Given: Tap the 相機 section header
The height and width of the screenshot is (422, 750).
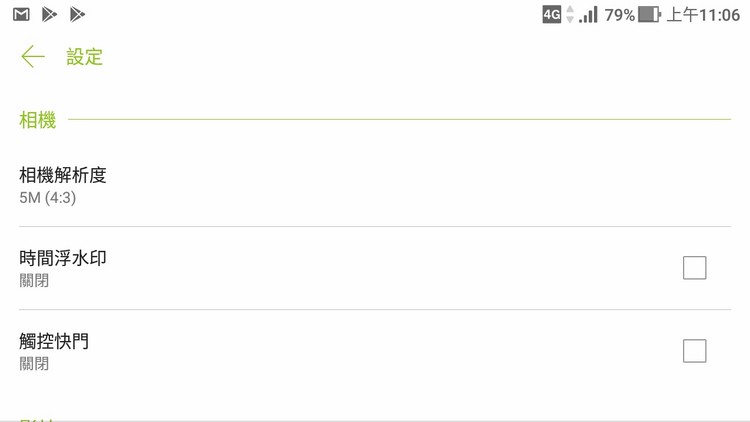Looking at the screenshot, I should tap(38, 120).
